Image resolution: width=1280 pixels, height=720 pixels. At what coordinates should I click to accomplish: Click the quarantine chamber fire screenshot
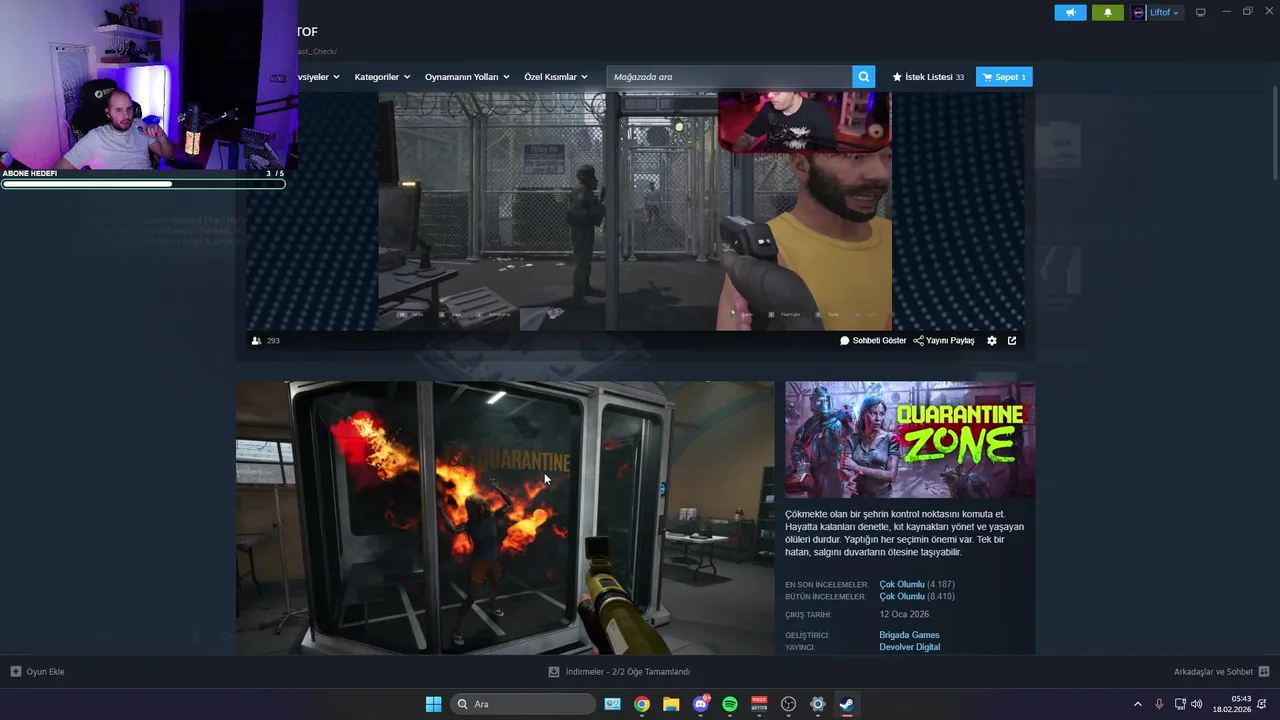click(x=505, y=518)
